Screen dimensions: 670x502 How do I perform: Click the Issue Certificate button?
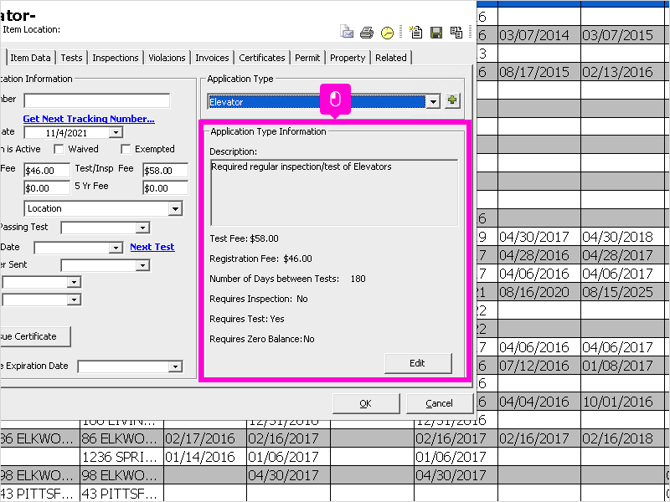pyautogui.click(x=34, y=337)
